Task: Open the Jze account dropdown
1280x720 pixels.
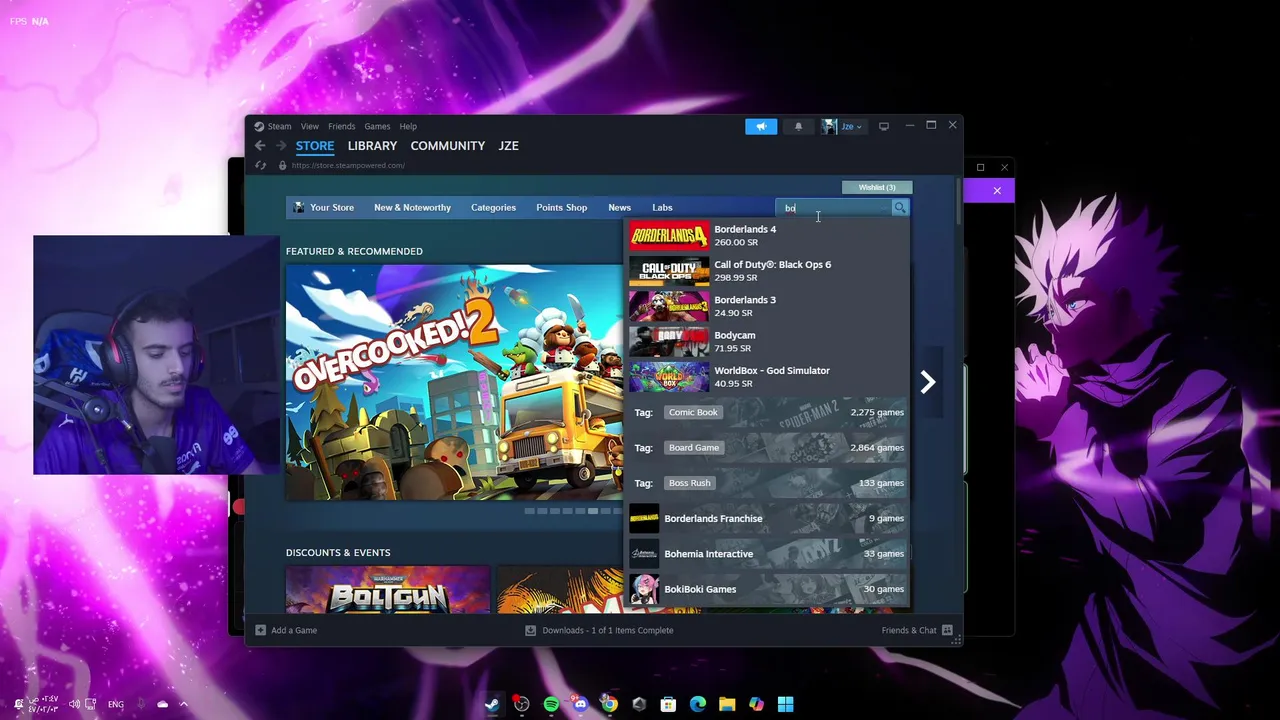Action: click(x=842, y=126)
